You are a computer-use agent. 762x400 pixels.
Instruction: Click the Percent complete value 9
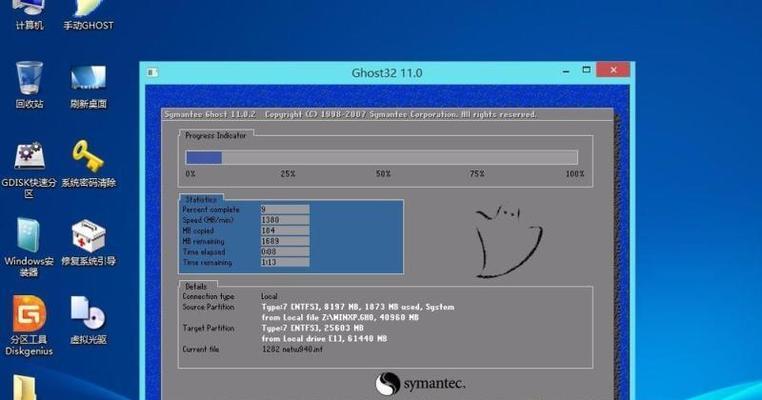(x=285, y=209)
